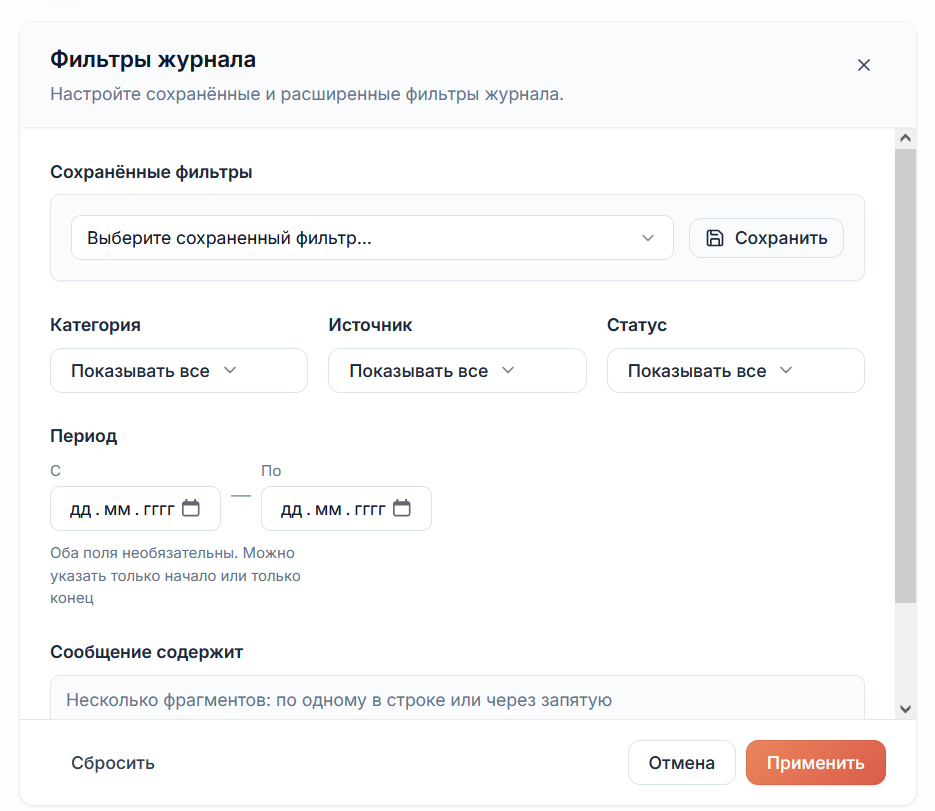Click the dialog subtitle about настройте фильтры
Viewport: 935px width, 811px height.
[x=307, y=94]
